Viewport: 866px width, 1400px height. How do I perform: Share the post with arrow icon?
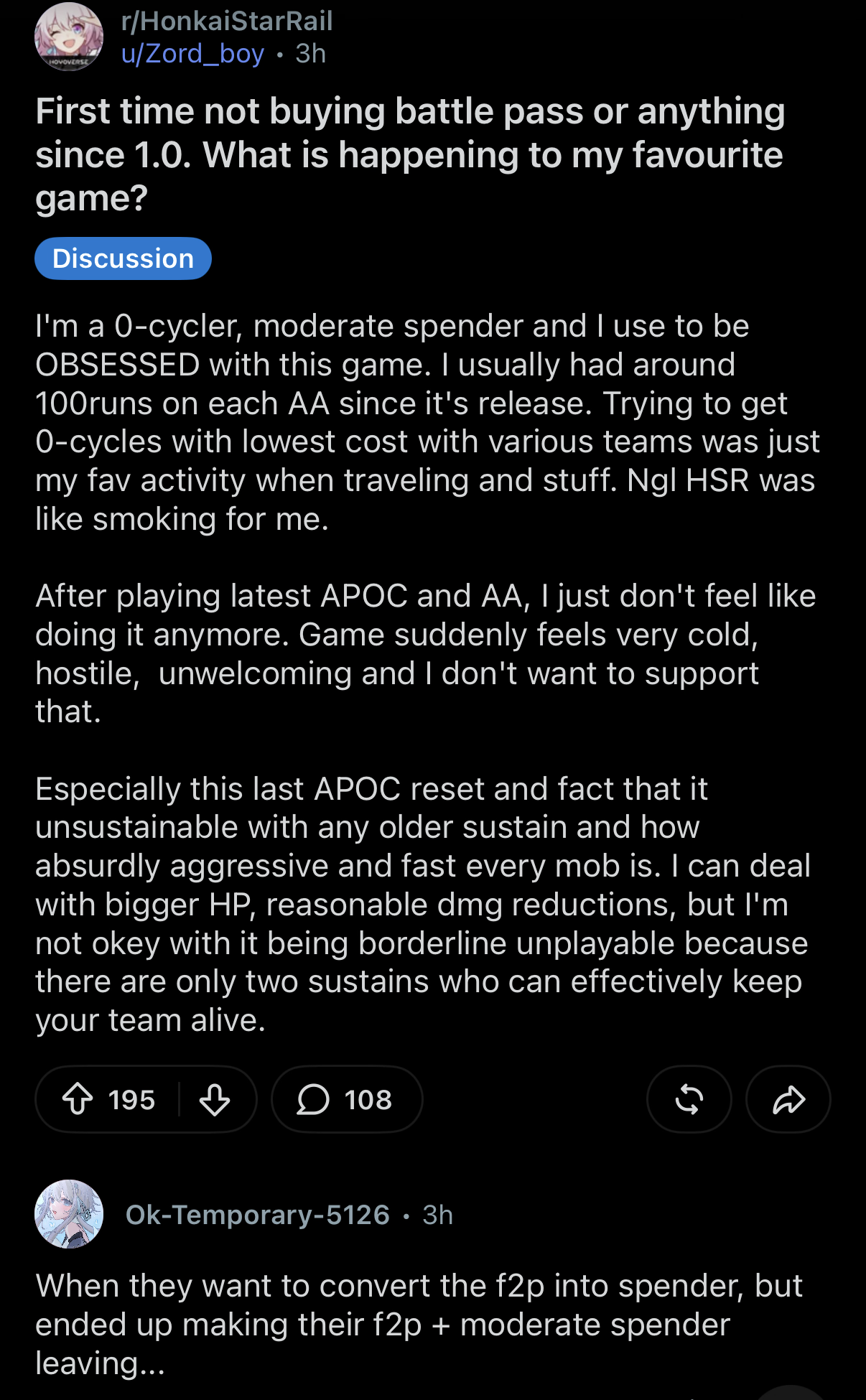point(788,1099)
